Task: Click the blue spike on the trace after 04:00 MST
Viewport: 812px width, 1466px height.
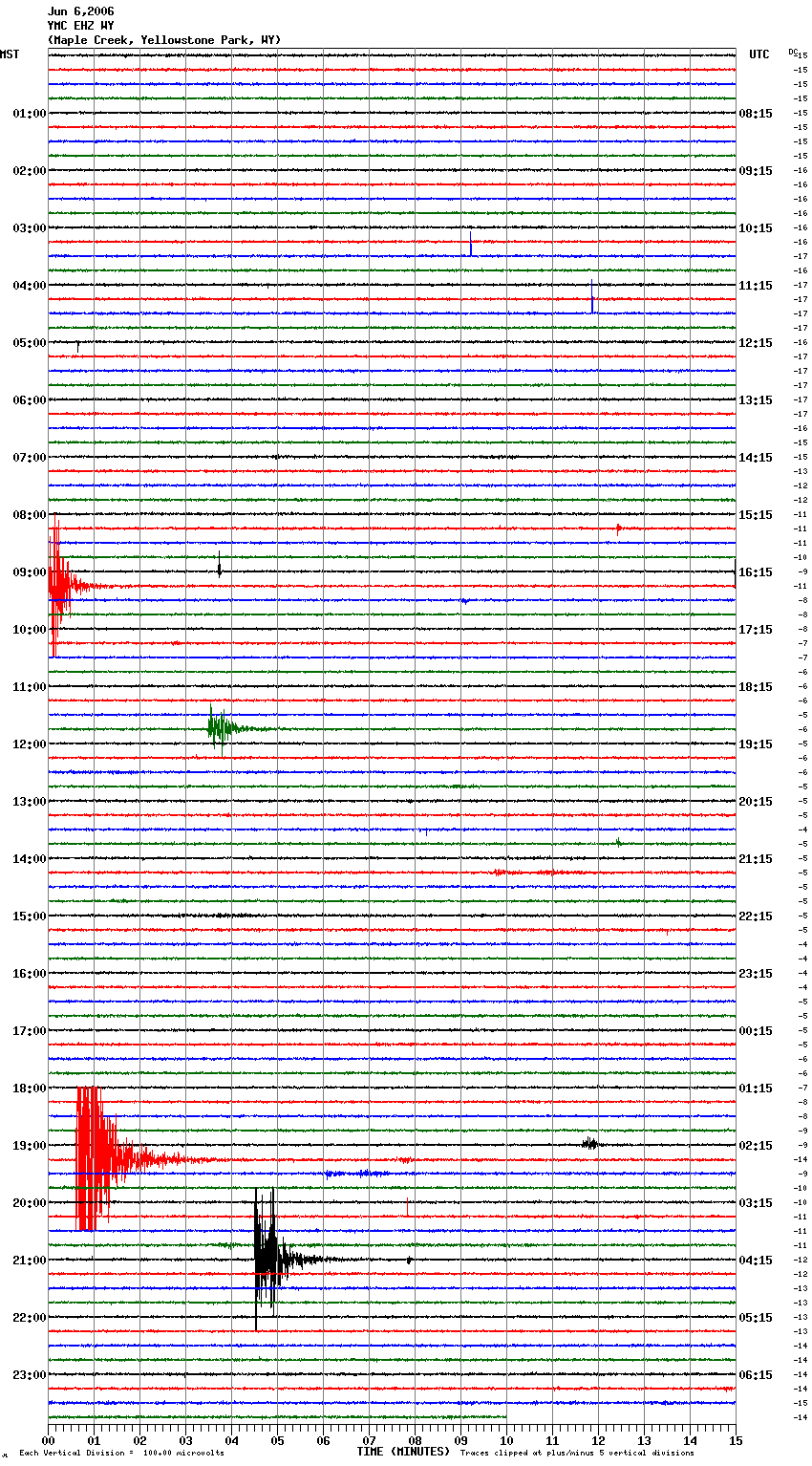Action: (592, 298)
